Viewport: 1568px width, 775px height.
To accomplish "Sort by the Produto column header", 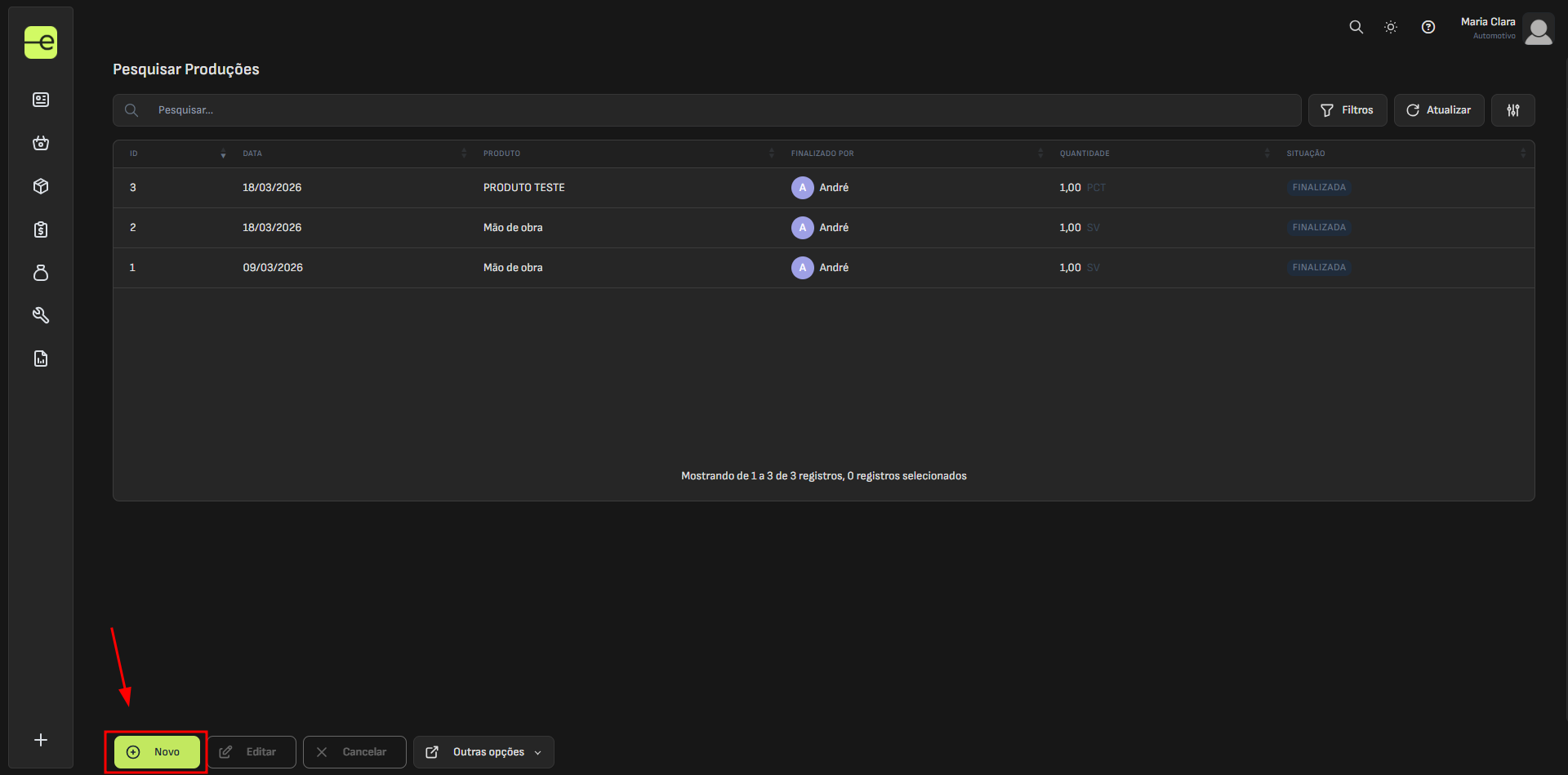I will (501, 154).
